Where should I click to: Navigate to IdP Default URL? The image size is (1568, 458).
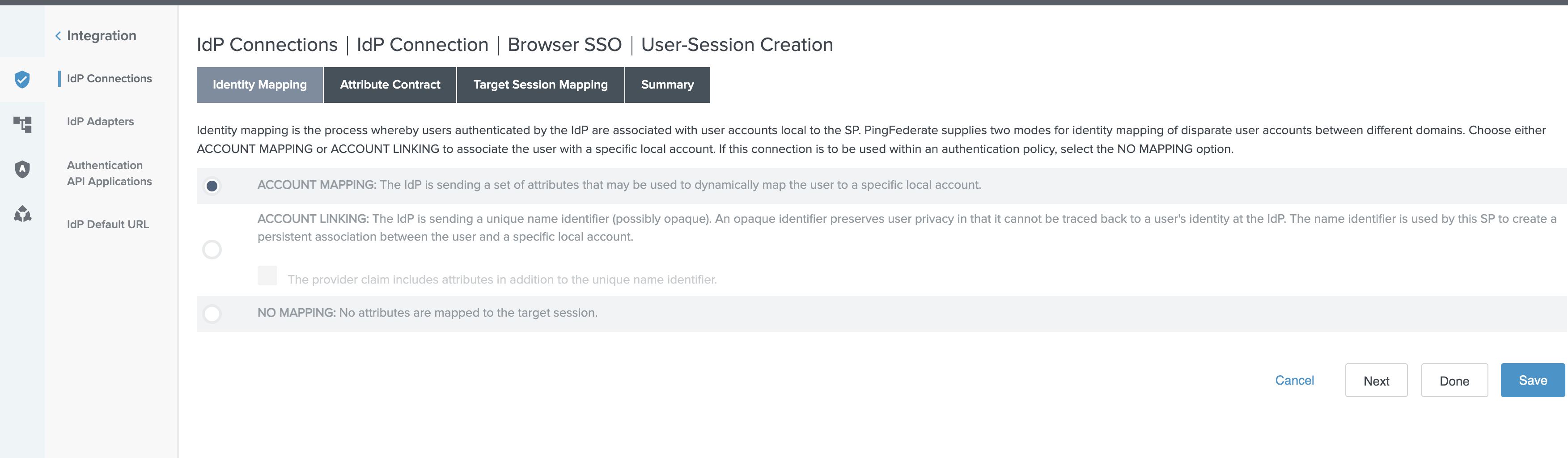click(x=108, y=225)
